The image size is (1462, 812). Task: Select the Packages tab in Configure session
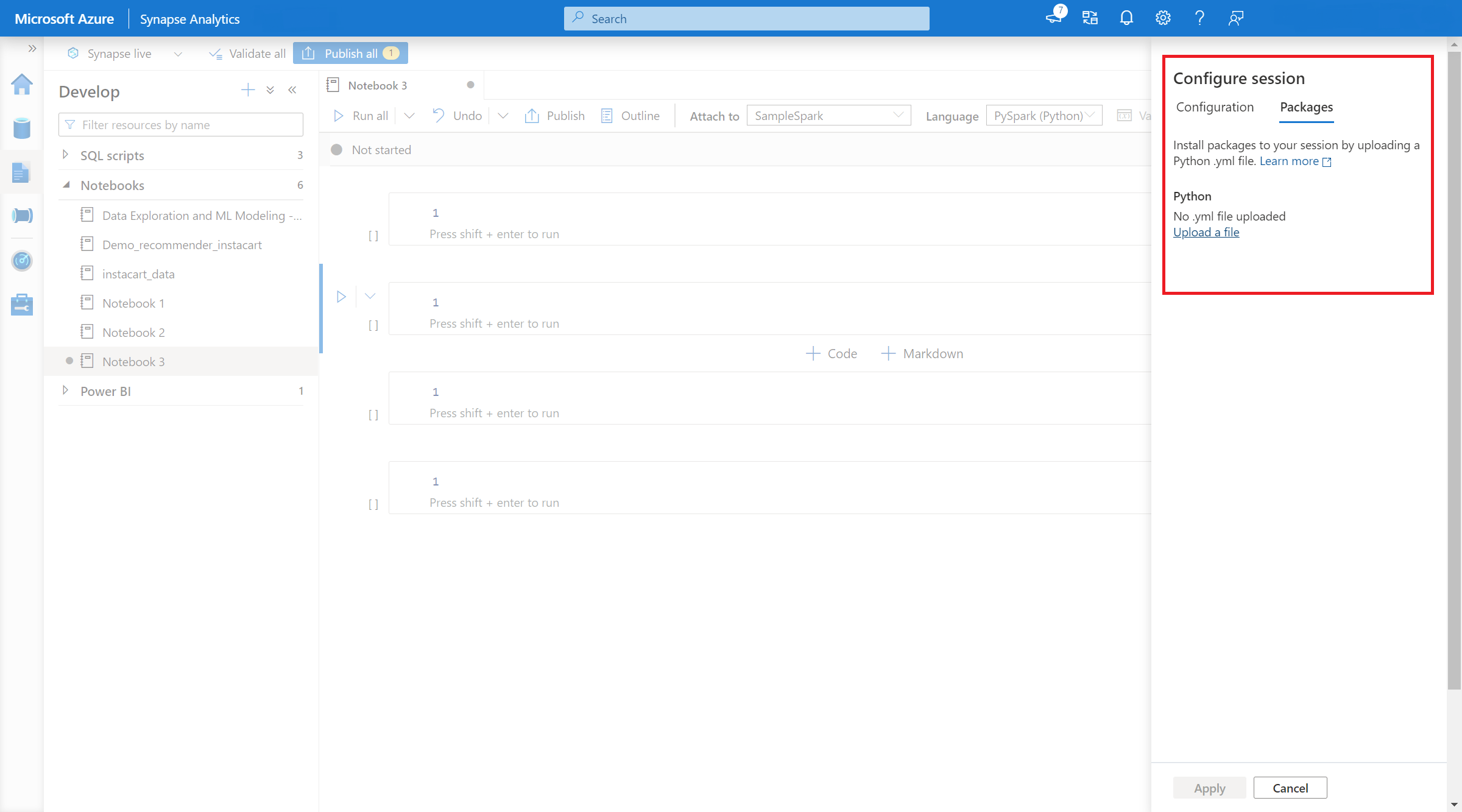[x=1305, y=107]
